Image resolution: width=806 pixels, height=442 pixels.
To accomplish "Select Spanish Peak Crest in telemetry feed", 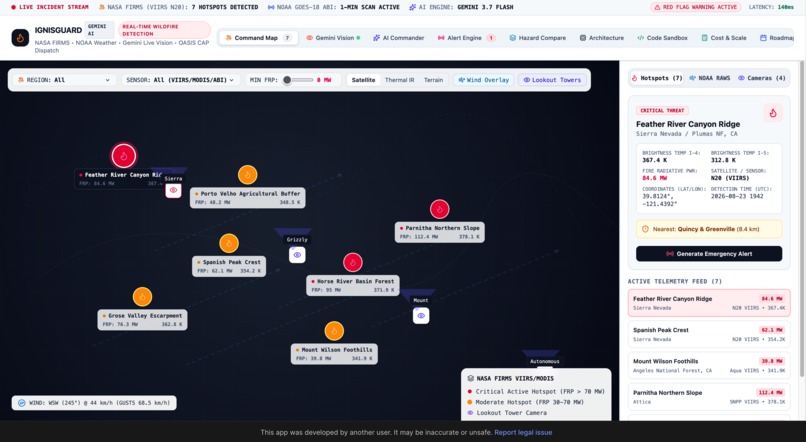I will pyautogui.click(x=709, y=334).
